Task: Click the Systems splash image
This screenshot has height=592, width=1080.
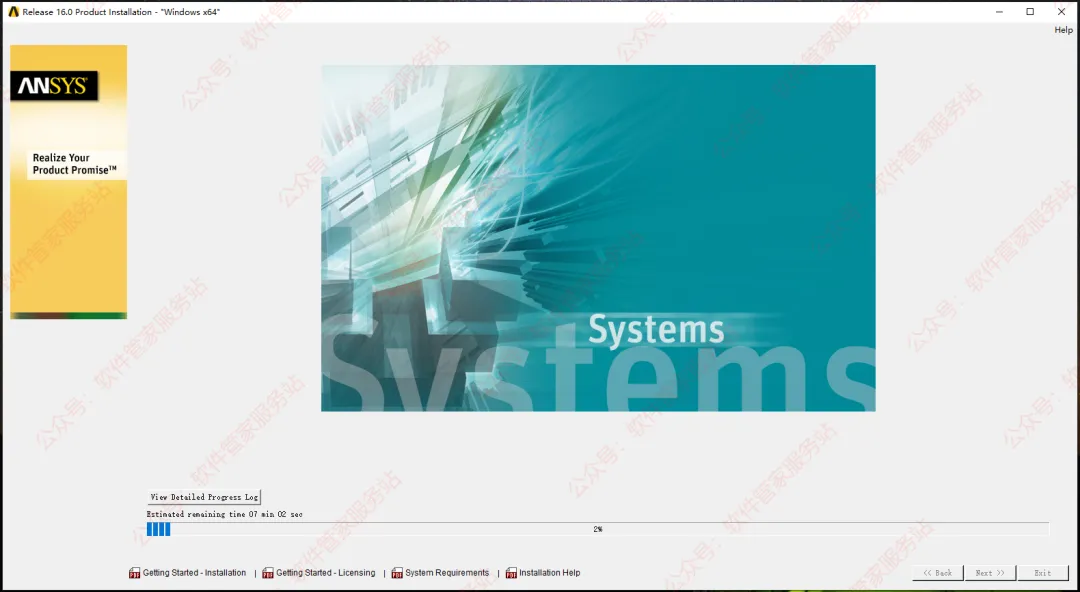Action: (x=598, y=238)
